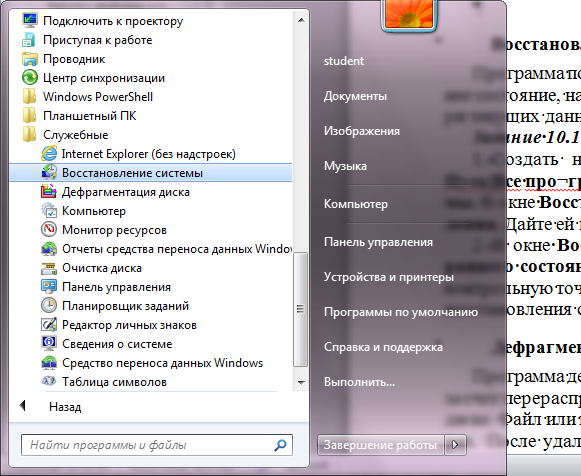The width and height of the screenshot is (581, 476).
Task: Select the Планшетный ПК folder label
Action: coord(90,116)
